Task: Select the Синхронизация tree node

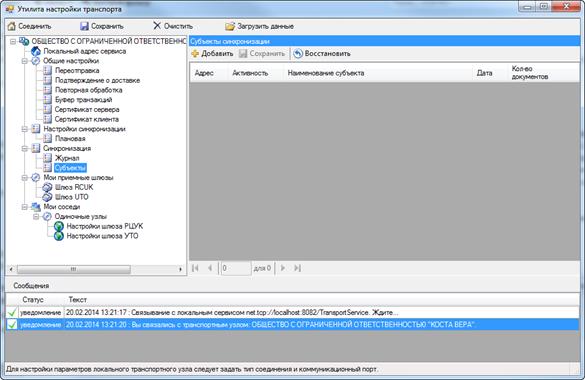Action: [x=67, y=148]
